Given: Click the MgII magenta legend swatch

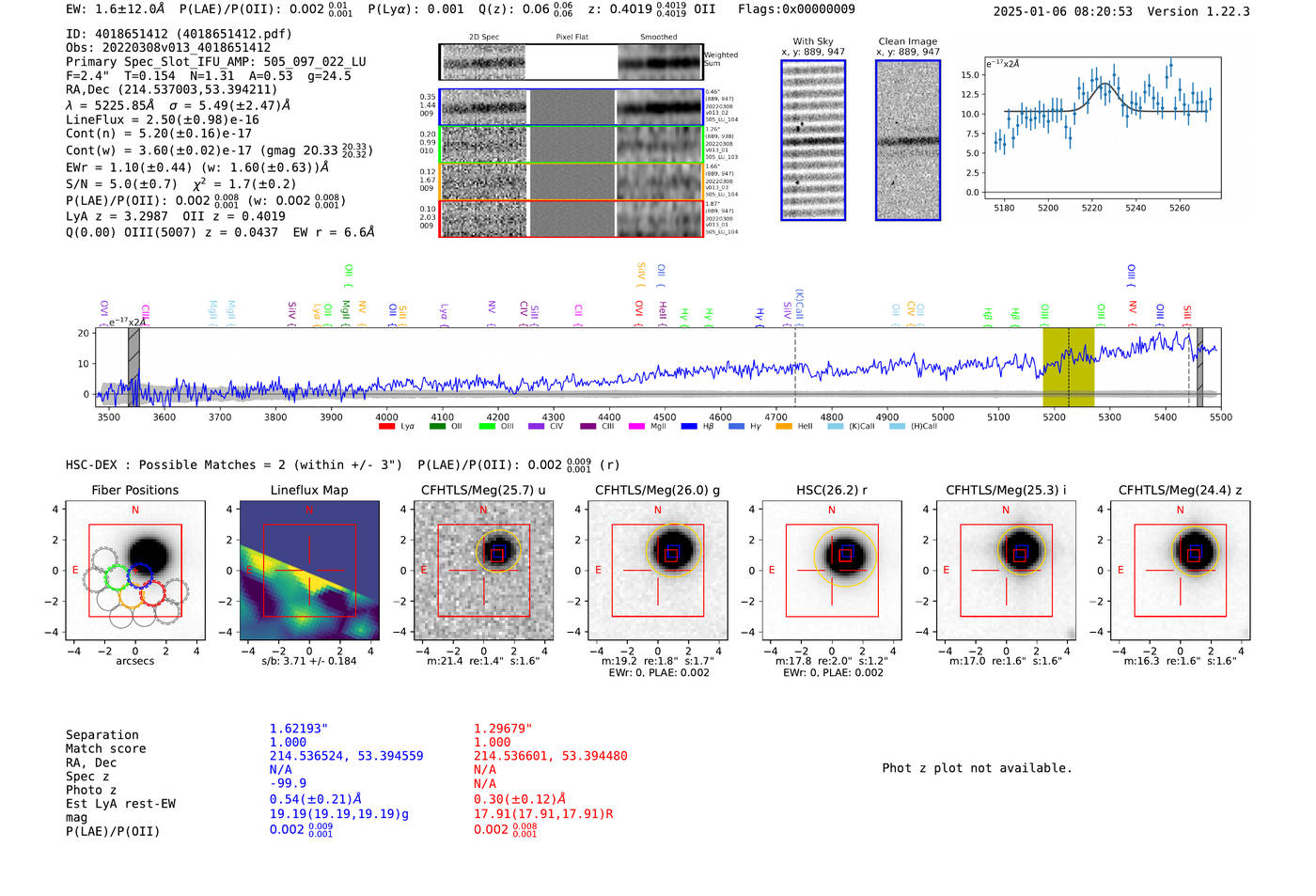Looking at the screenshot, I should click(637, 427).
